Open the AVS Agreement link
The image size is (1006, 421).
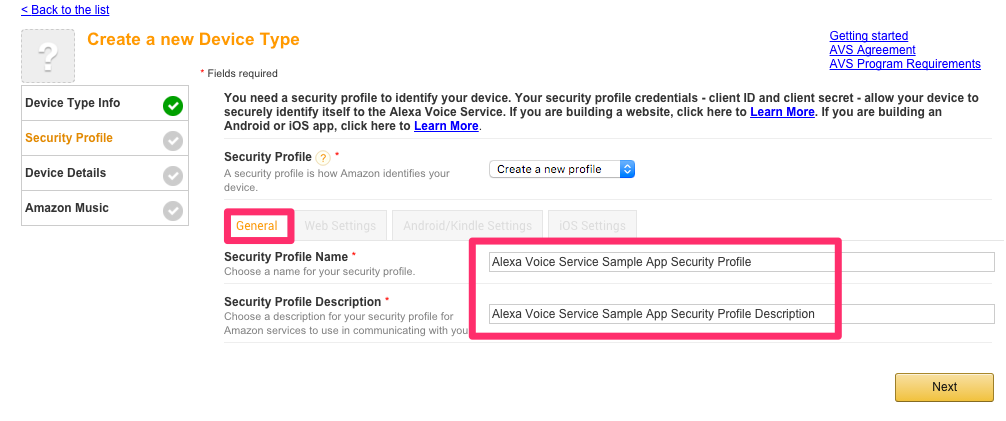873,50
